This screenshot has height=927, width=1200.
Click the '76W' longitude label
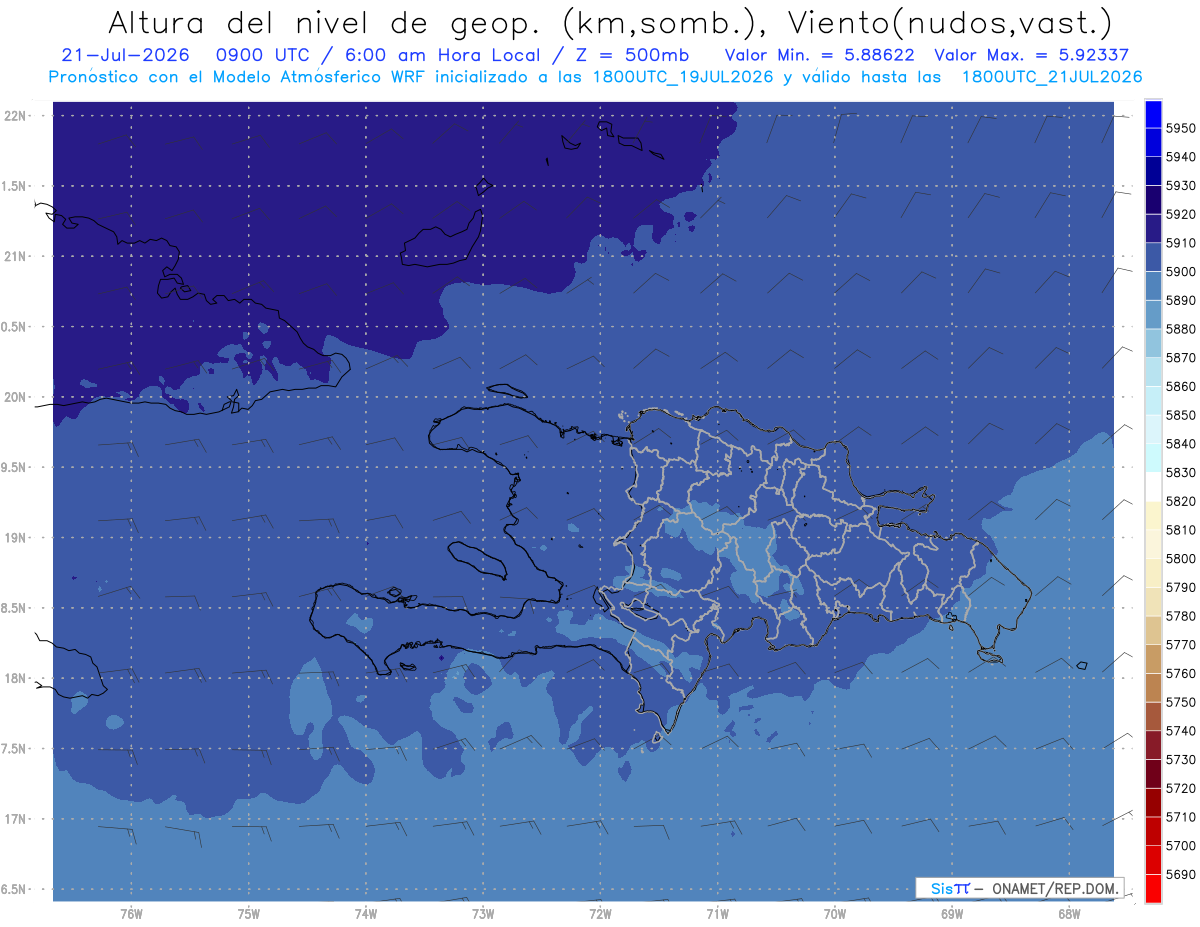point(131,914)
